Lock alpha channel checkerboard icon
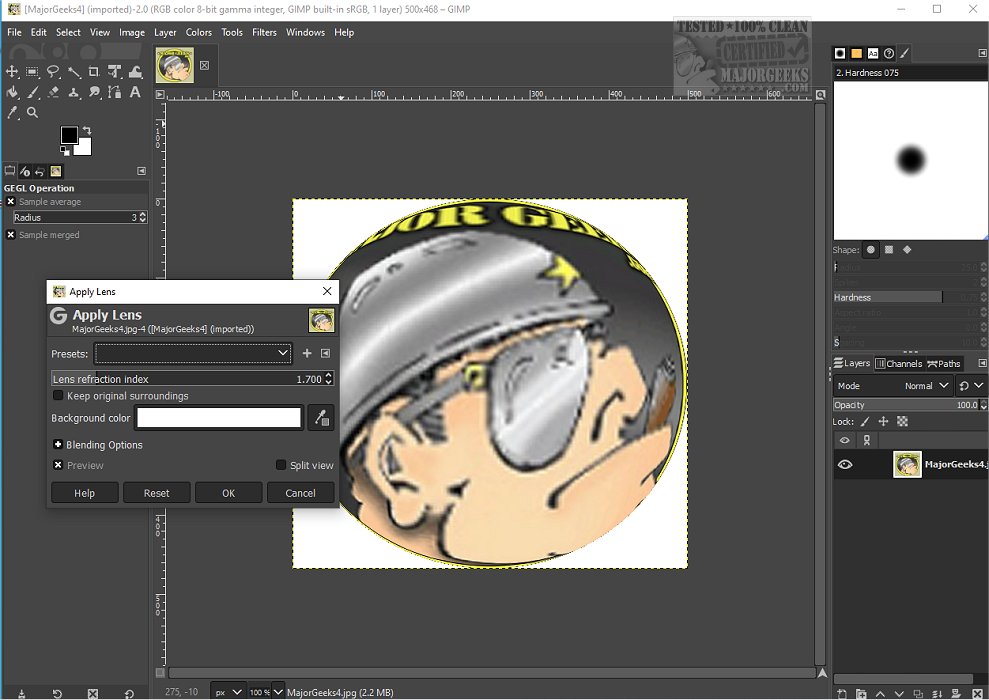The height and width of the screenshot is (700, 989). tap(903, 421)
